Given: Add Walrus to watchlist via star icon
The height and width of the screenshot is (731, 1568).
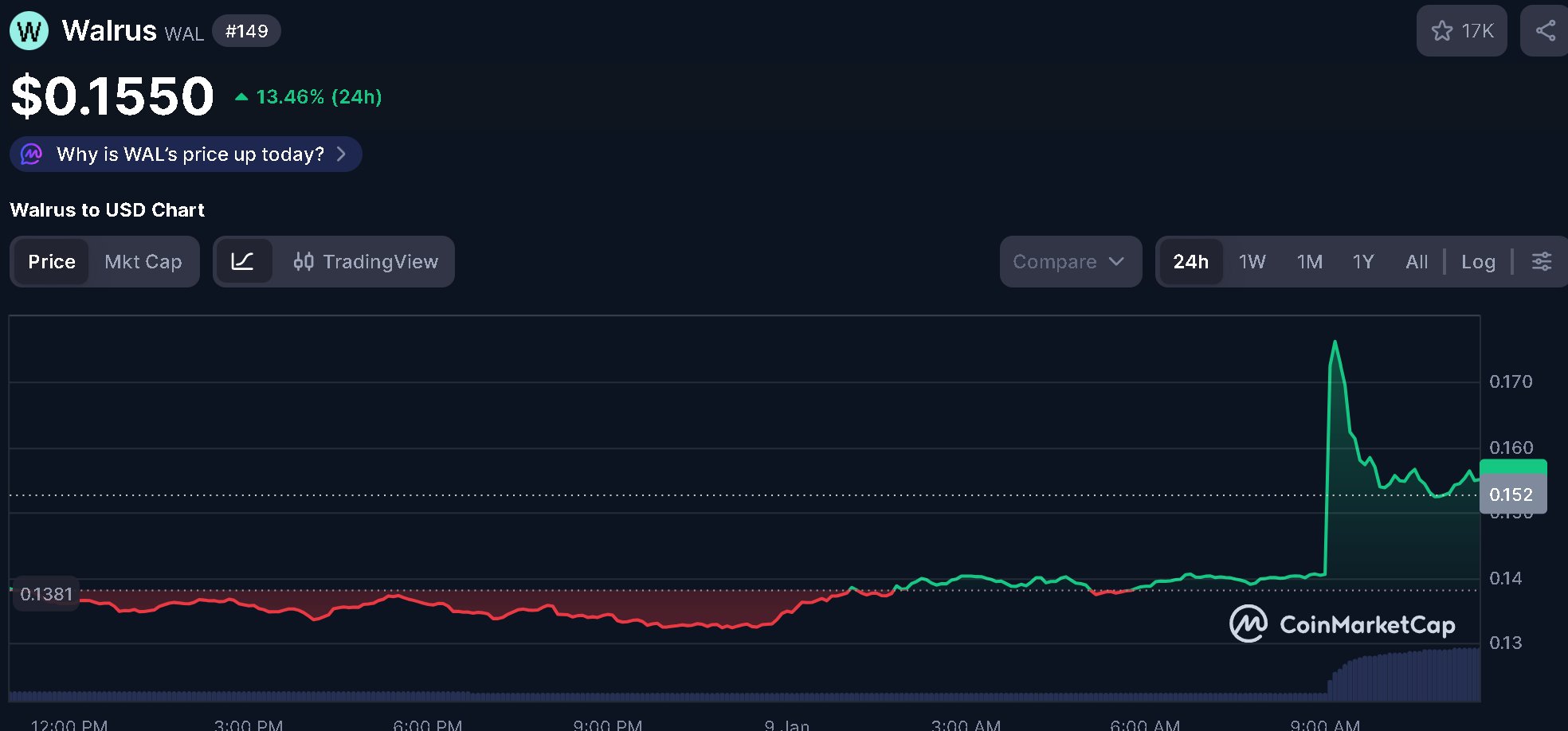Looking at the screenshot, I should coord(1442,31).
